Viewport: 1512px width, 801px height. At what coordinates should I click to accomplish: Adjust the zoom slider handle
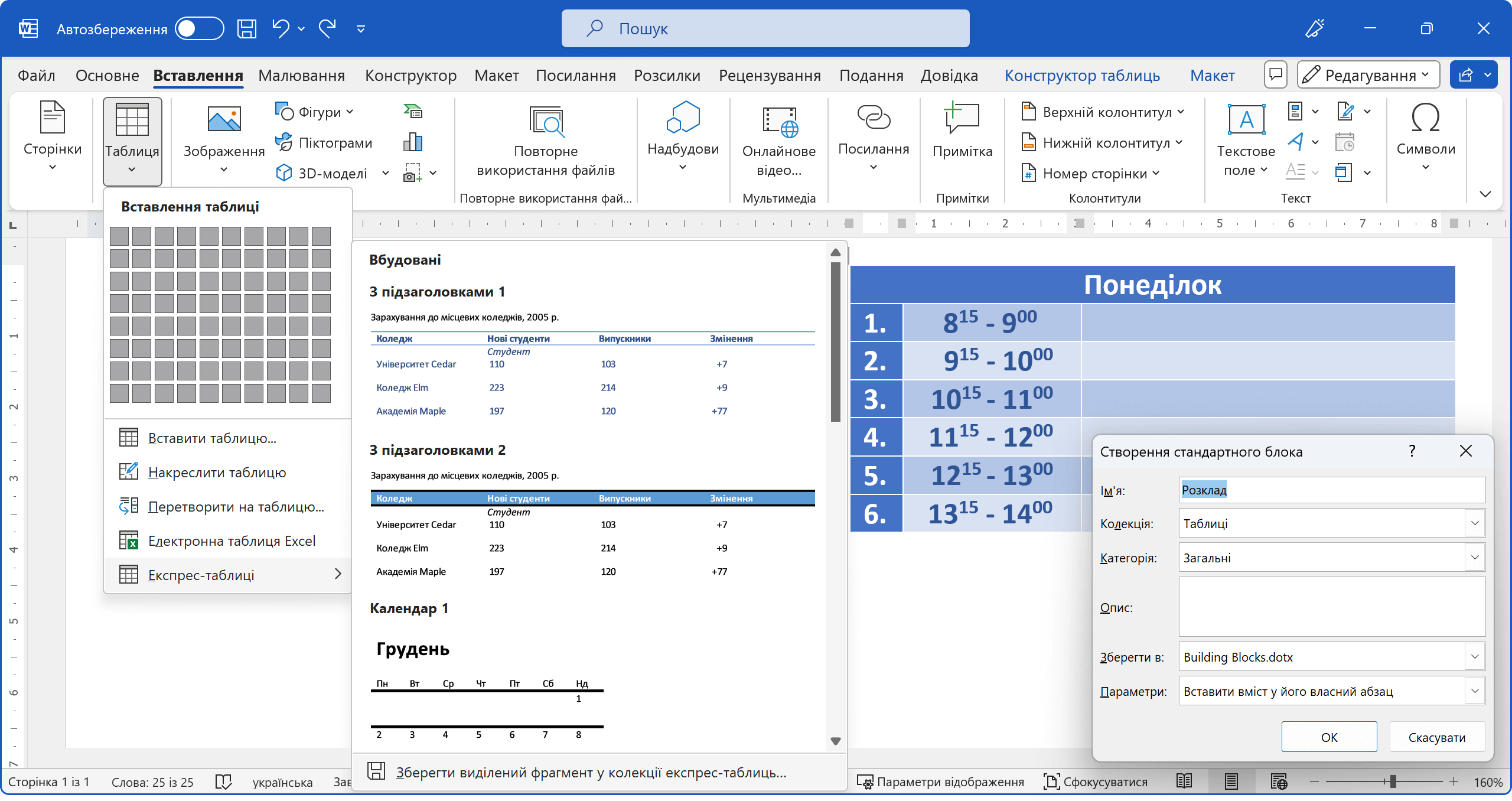pyautogui.click(x=1393, y=782)
